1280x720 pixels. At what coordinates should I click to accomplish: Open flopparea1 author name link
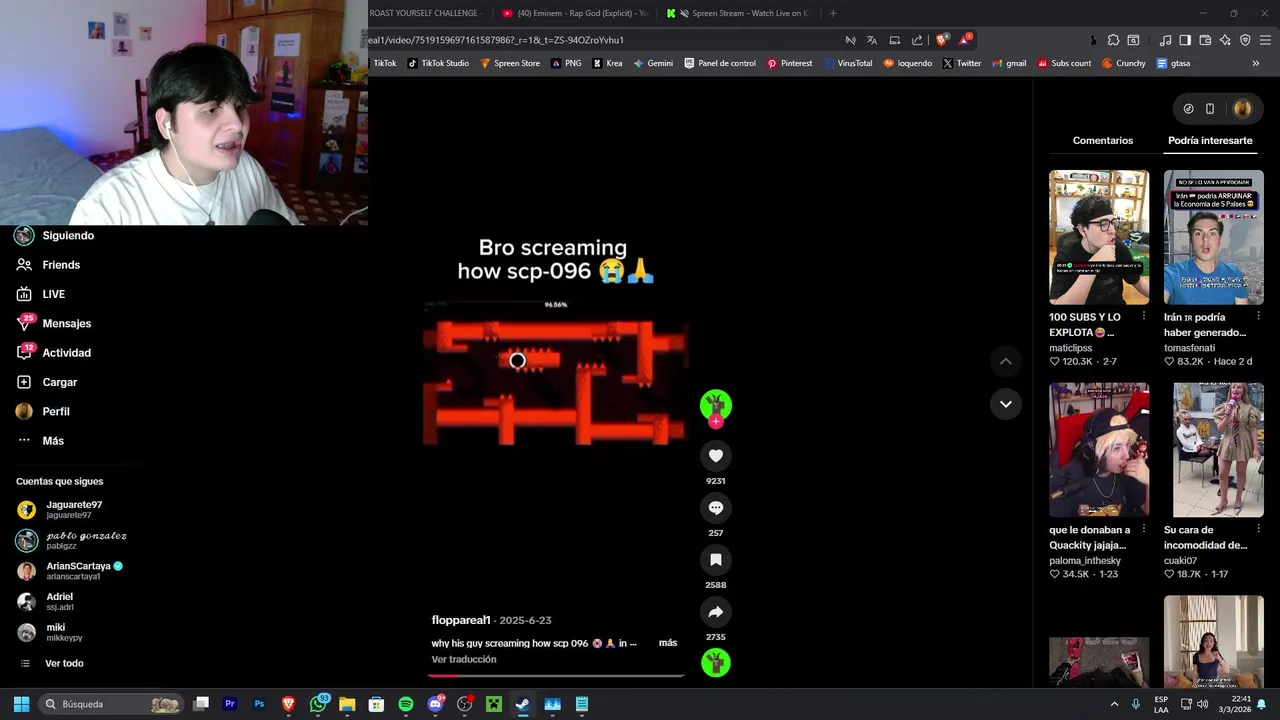point(461,621)
